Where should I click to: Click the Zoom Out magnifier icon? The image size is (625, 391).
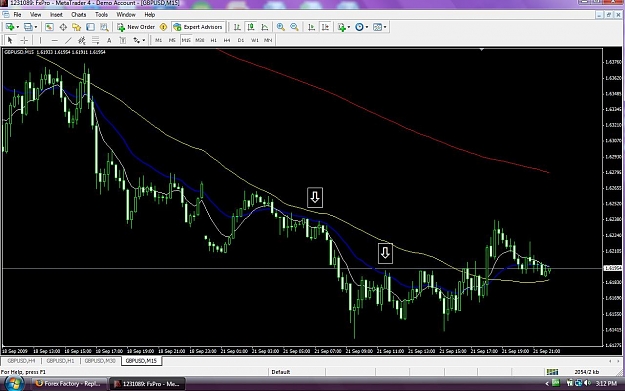coord(294,27)
